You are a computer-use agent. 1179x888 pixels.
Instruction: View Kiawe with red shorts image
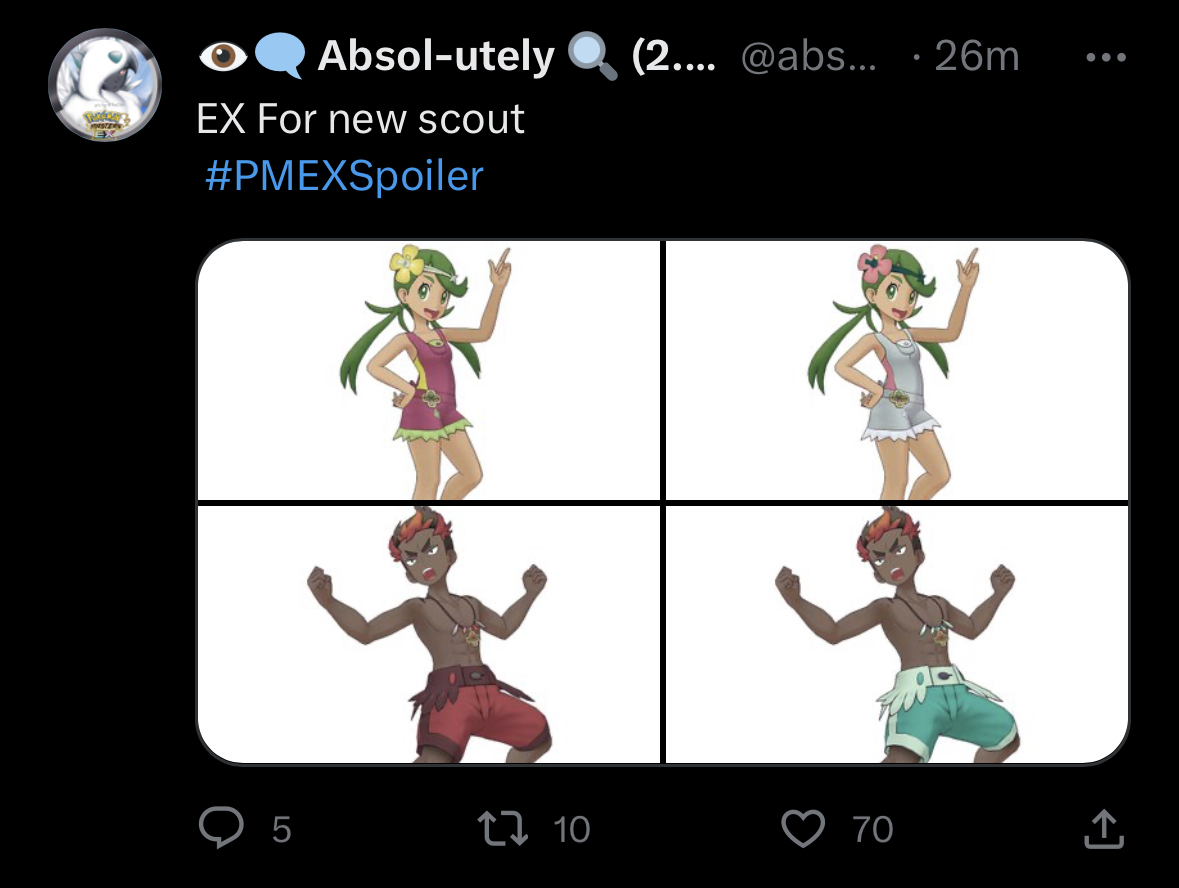429,634
